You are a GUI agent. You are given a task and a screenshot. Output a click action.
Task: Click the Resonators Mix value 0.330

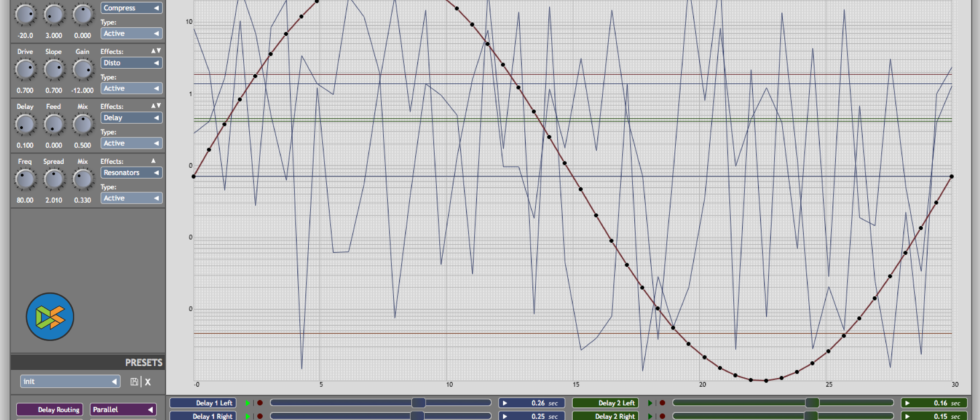[x=82, y=201]
